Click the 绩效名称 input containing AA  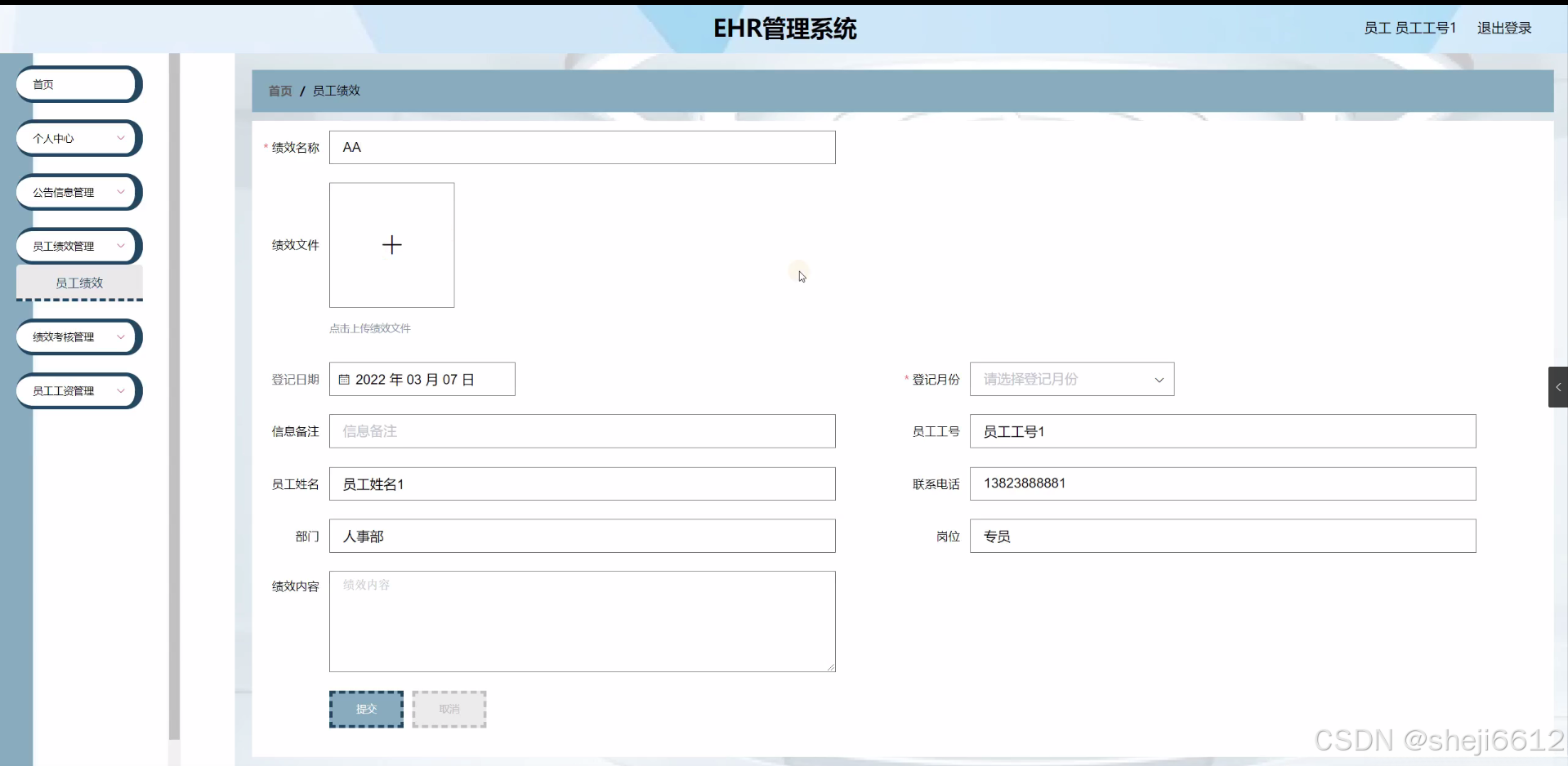coord(581,147)
